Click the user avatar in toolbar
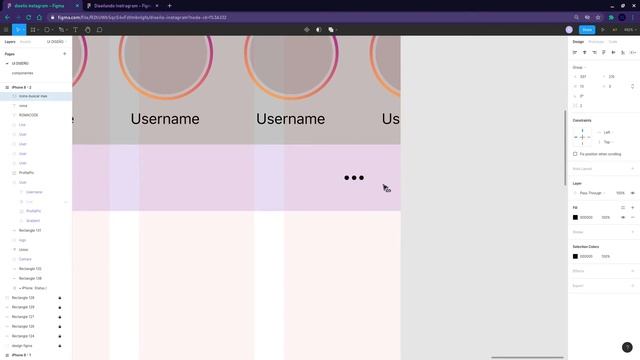This screenshot has height=360, width=640. pyautogui.click(x=569, y=30)
